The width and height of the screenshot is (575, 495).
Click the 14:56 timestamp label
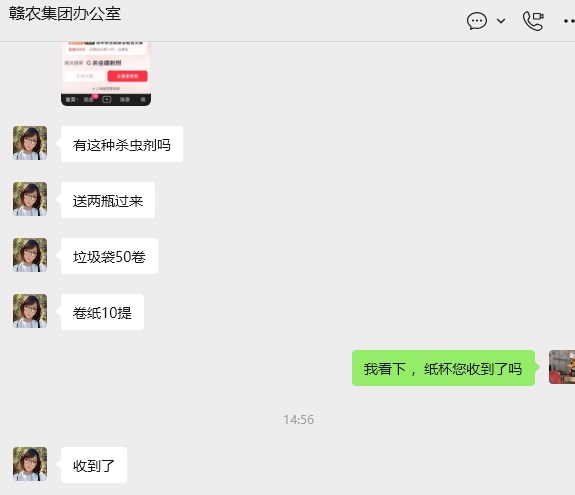299,419
